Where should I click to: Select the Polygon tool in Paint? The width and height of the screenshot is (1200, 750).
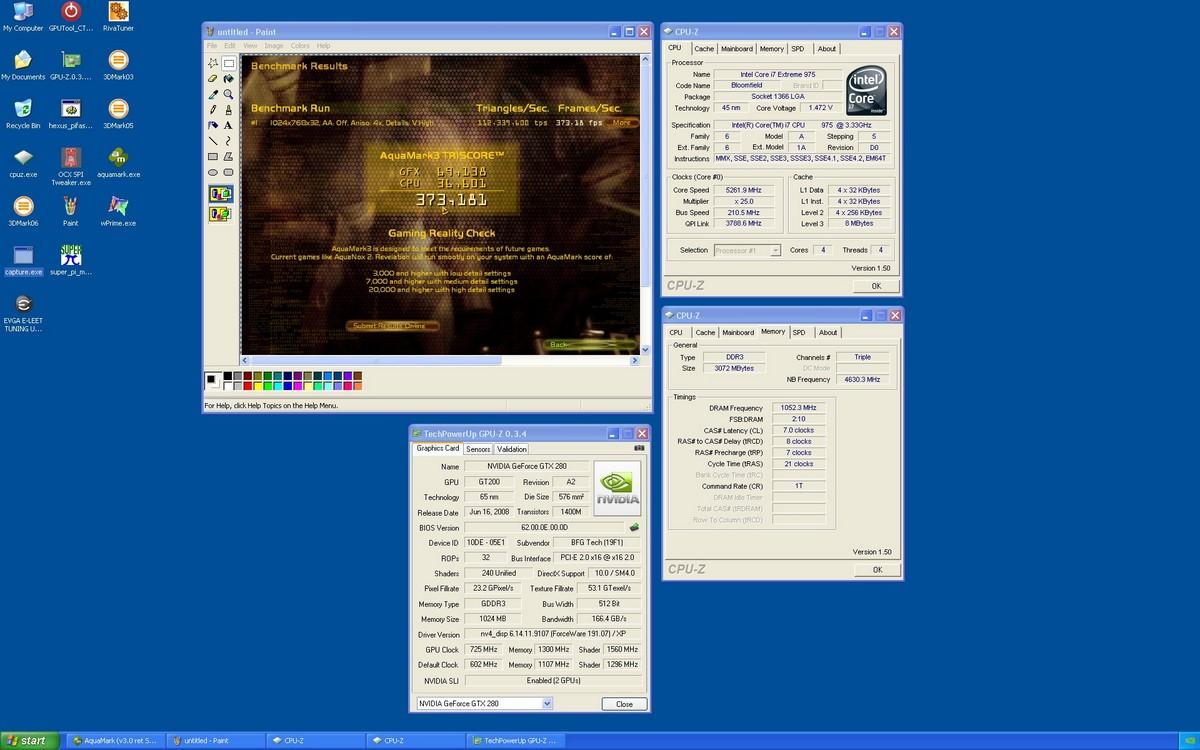point(228,156)
